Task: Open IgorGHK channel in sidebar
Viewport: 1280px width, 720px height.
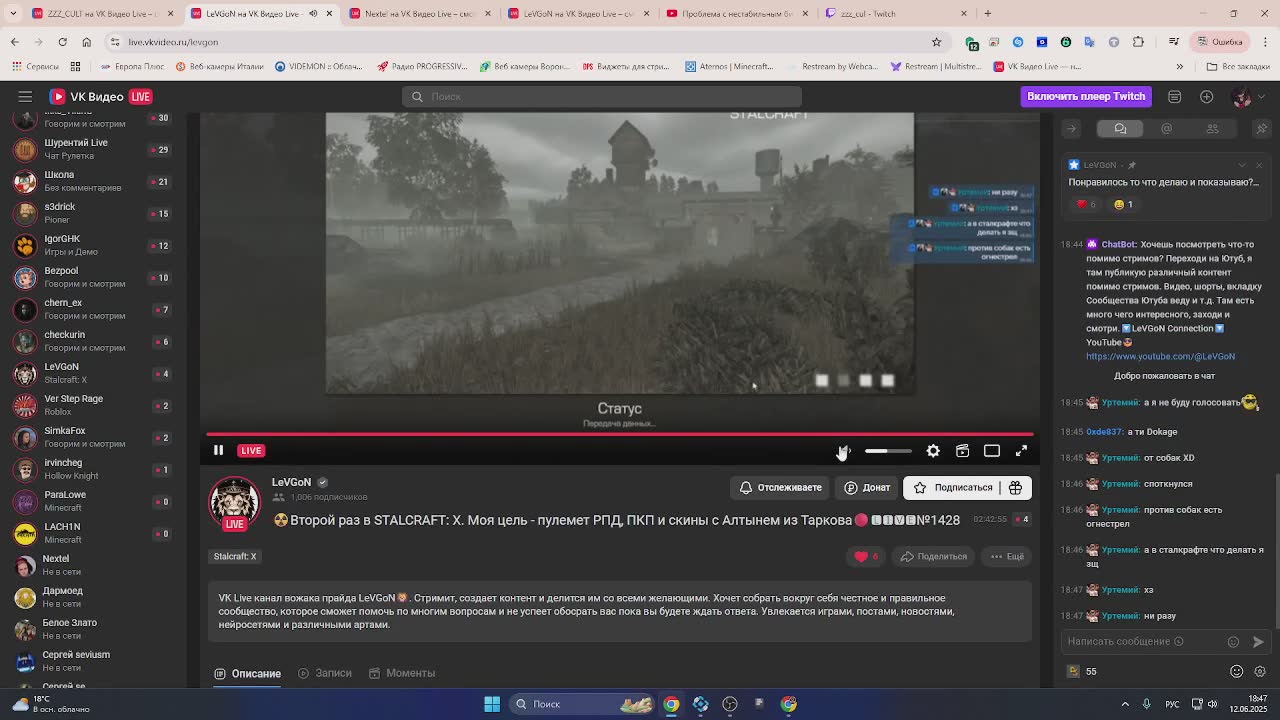Action: coord(93,245)
